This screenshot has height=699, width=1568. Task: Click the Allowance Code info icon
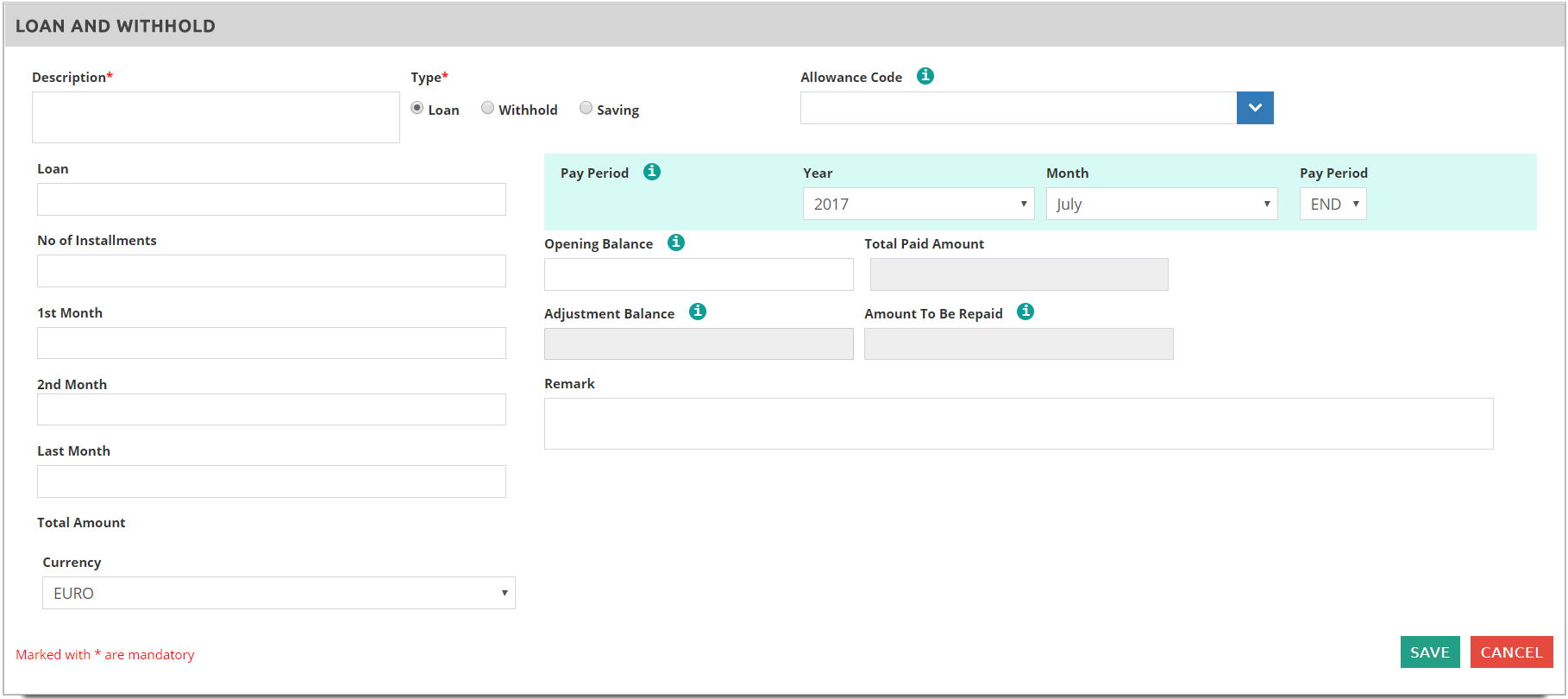tap(925, 76)
